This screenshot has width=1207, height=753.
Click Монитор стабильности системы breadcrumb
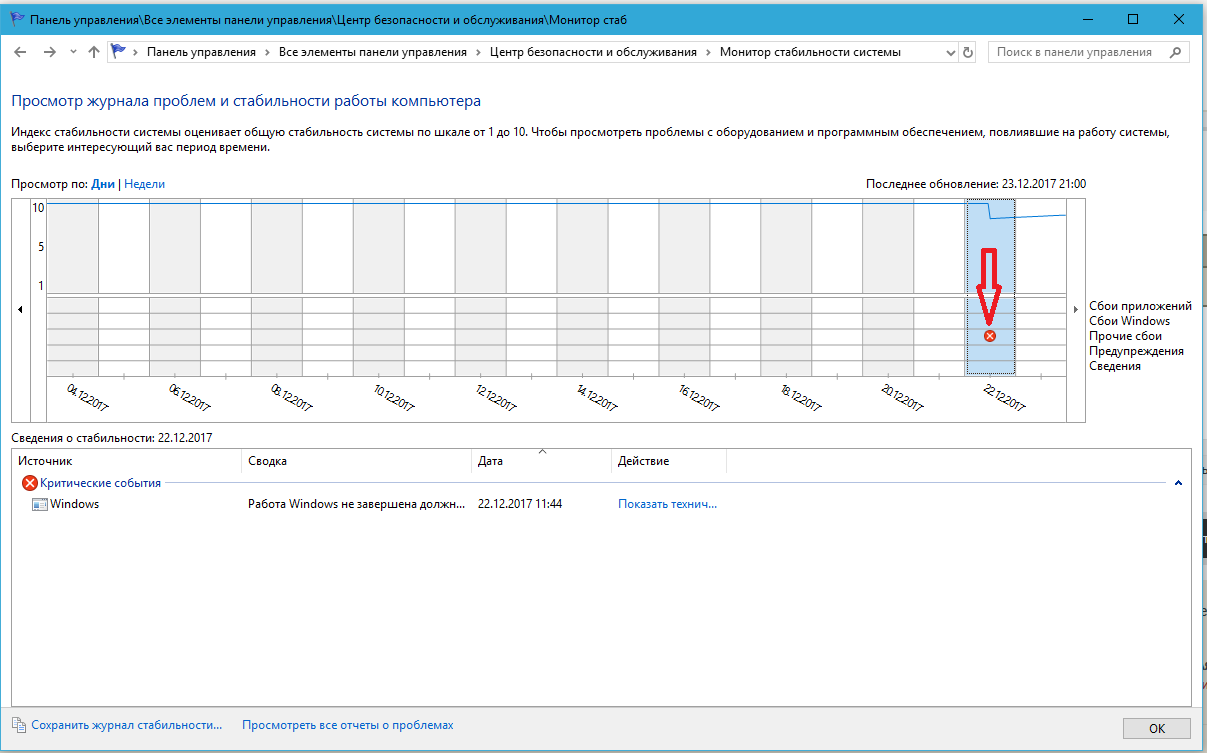[x=810, y=52]
